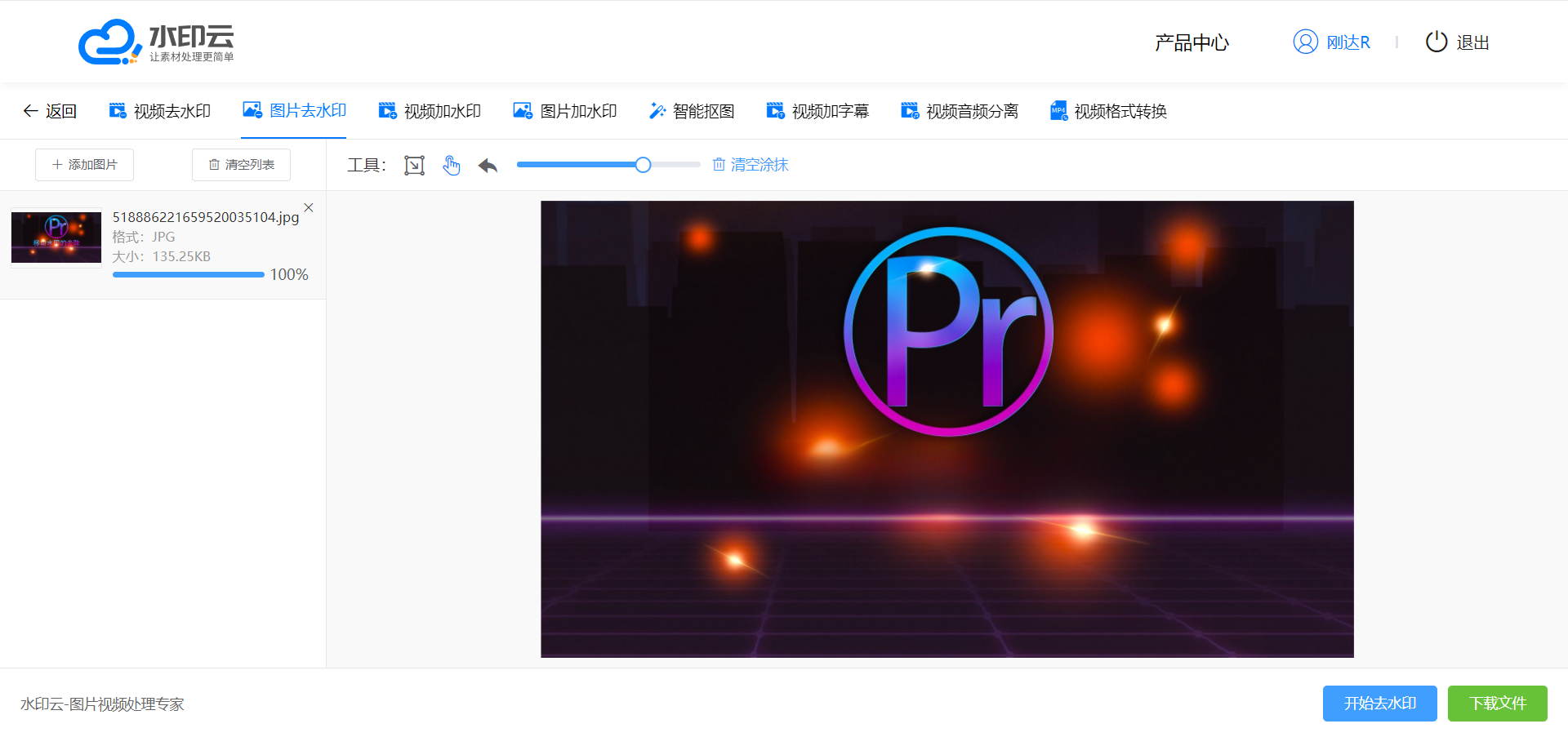Click username 刚达R

[1348, 42]
